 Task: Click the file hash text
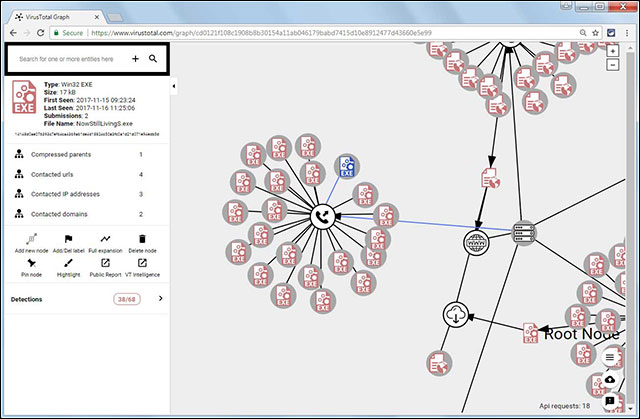pyautogui.click(x=87, y=134)
